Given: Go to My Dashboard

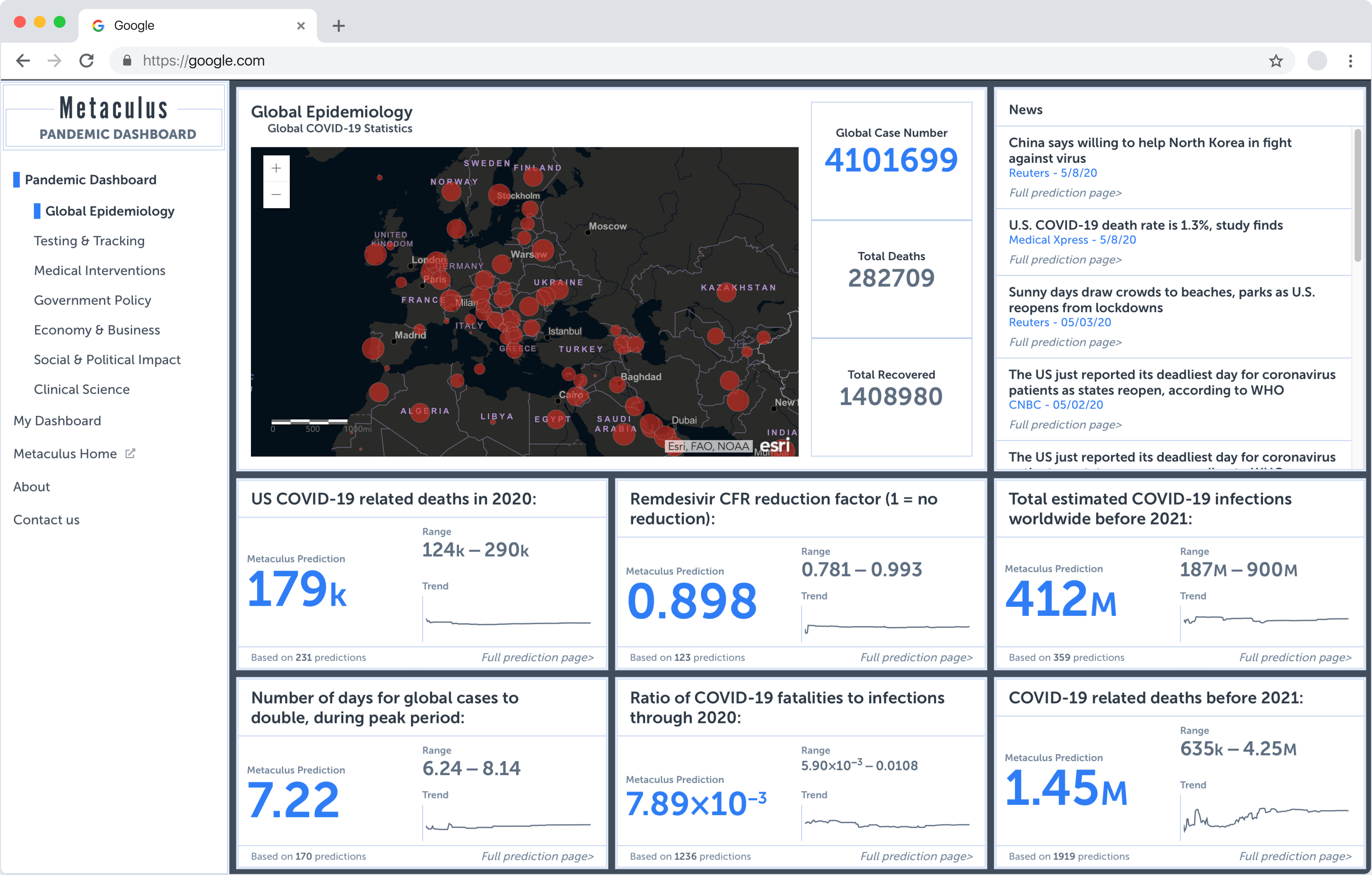Looking at the screenshot, I should coord(57,420).
